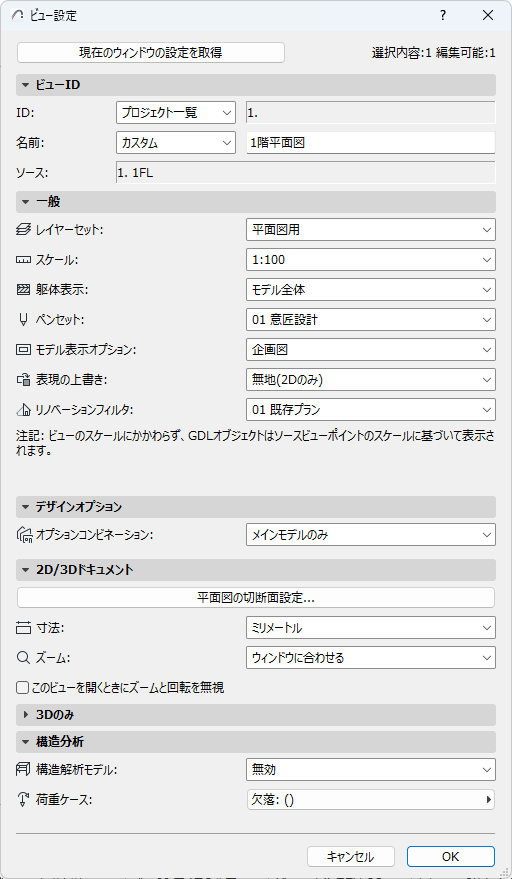This screenshot has width=512, height=879.
Task: Open the 寸法 ミリメートル dropdown
Action: pyautogui.click(x=371, y=628)
